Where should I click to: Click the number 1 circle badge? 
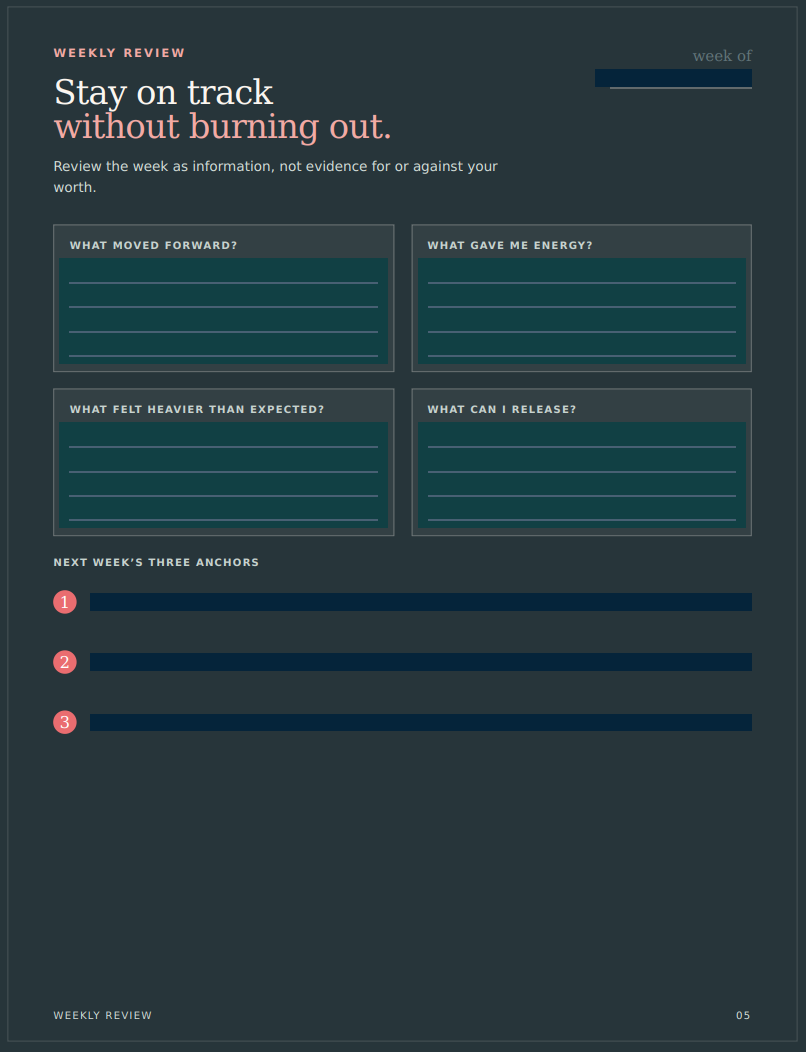coord(65,602)
